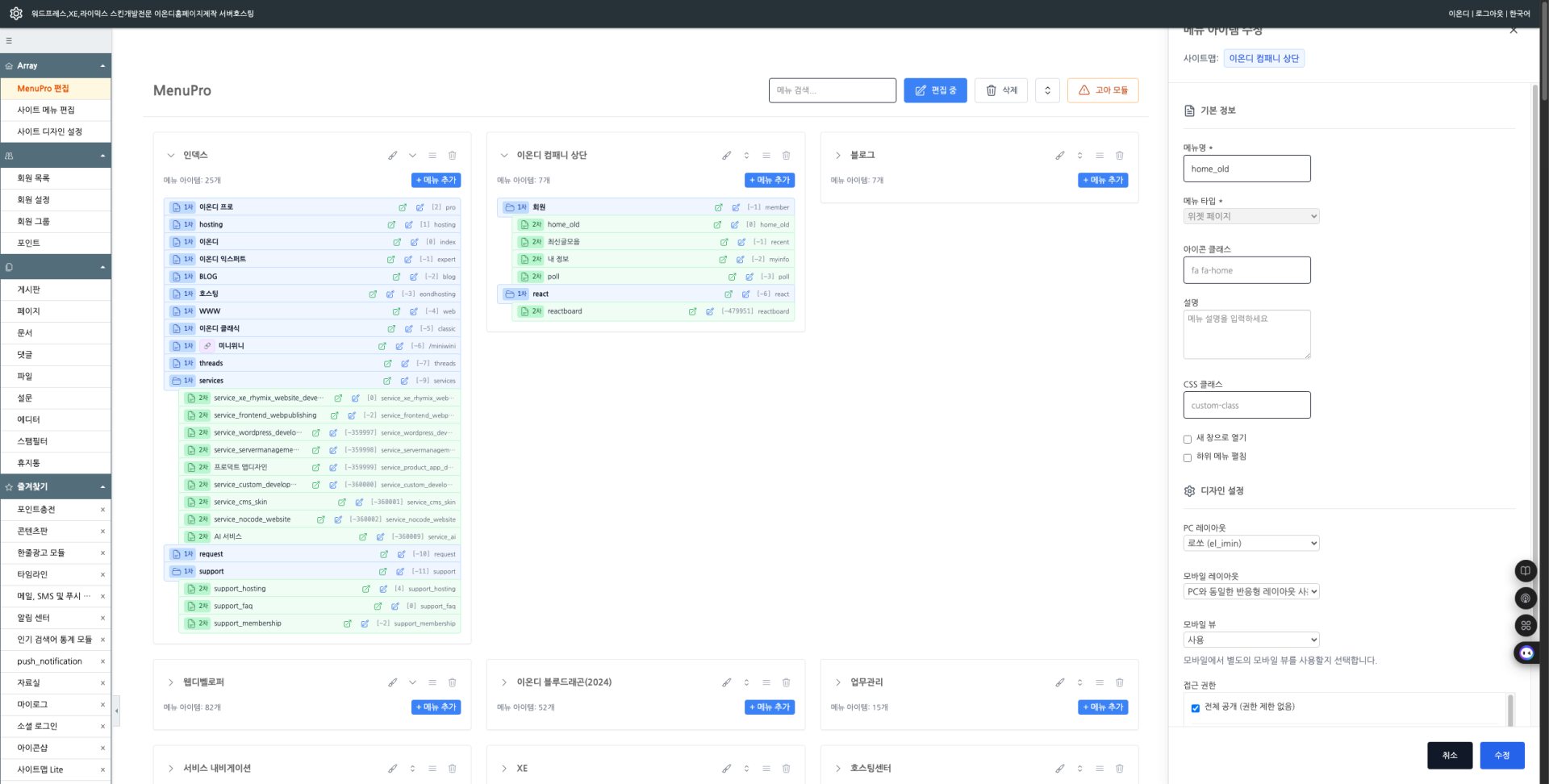Remove 포인트충전 from favorites
Viewport: 1549px width, 784px height.
(102, 510)
